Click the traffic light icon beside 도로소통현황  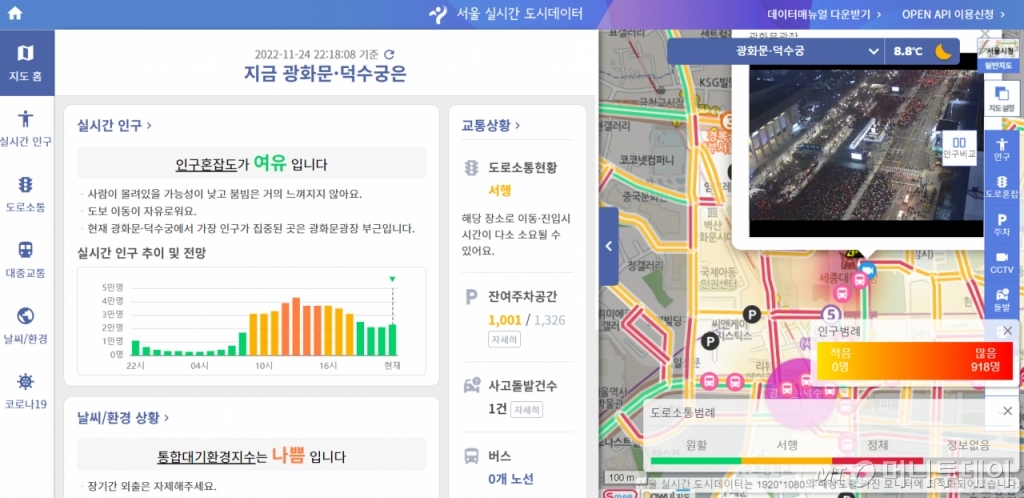point(471,168)
